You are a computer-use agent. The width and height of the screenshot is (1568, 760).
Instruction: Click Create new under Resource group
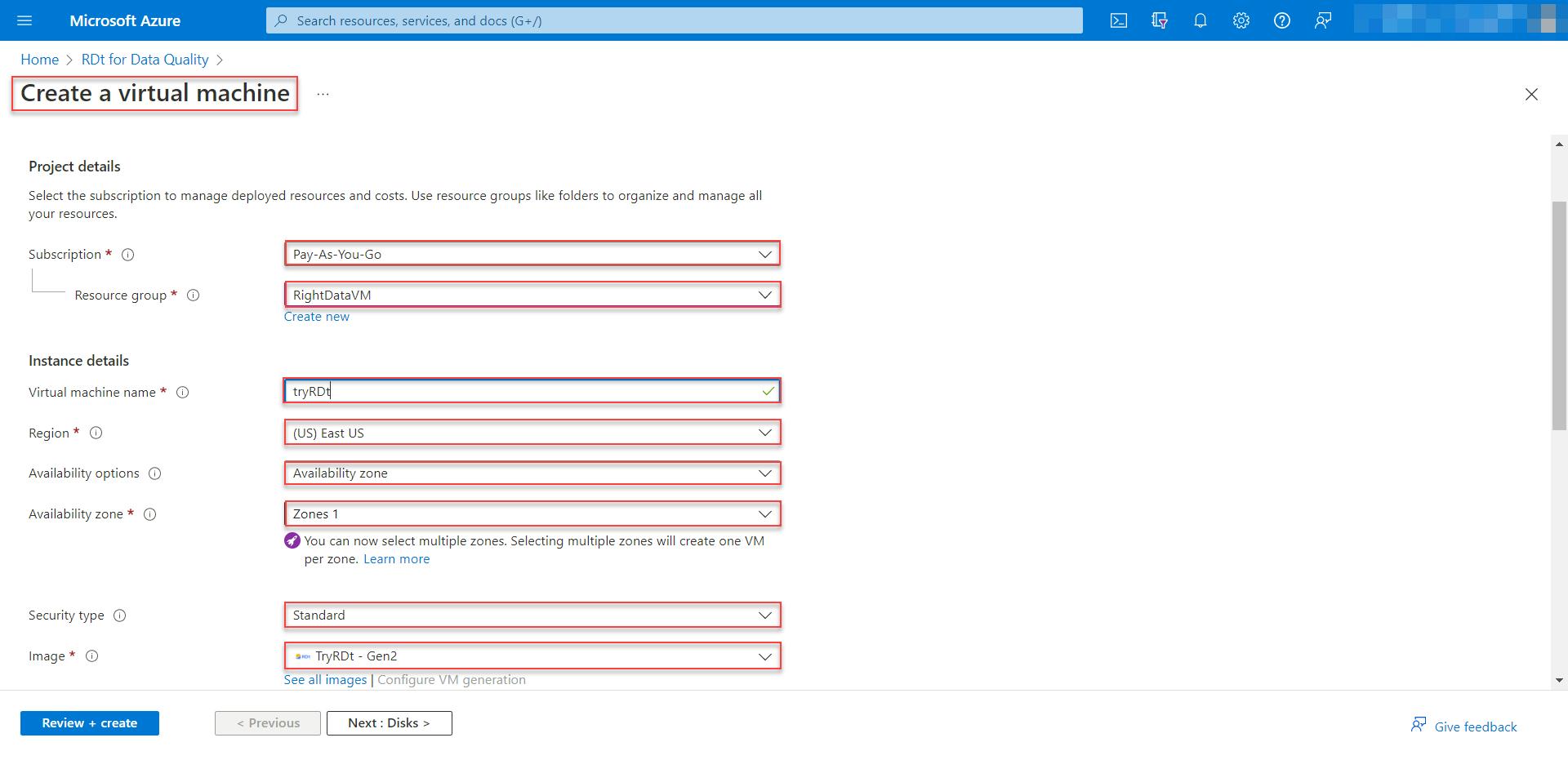point(316,316)
